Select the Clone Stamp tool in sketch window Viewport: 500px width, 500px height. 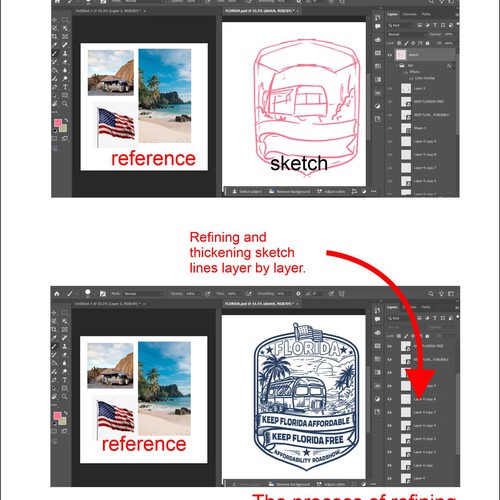pos(65,53)
